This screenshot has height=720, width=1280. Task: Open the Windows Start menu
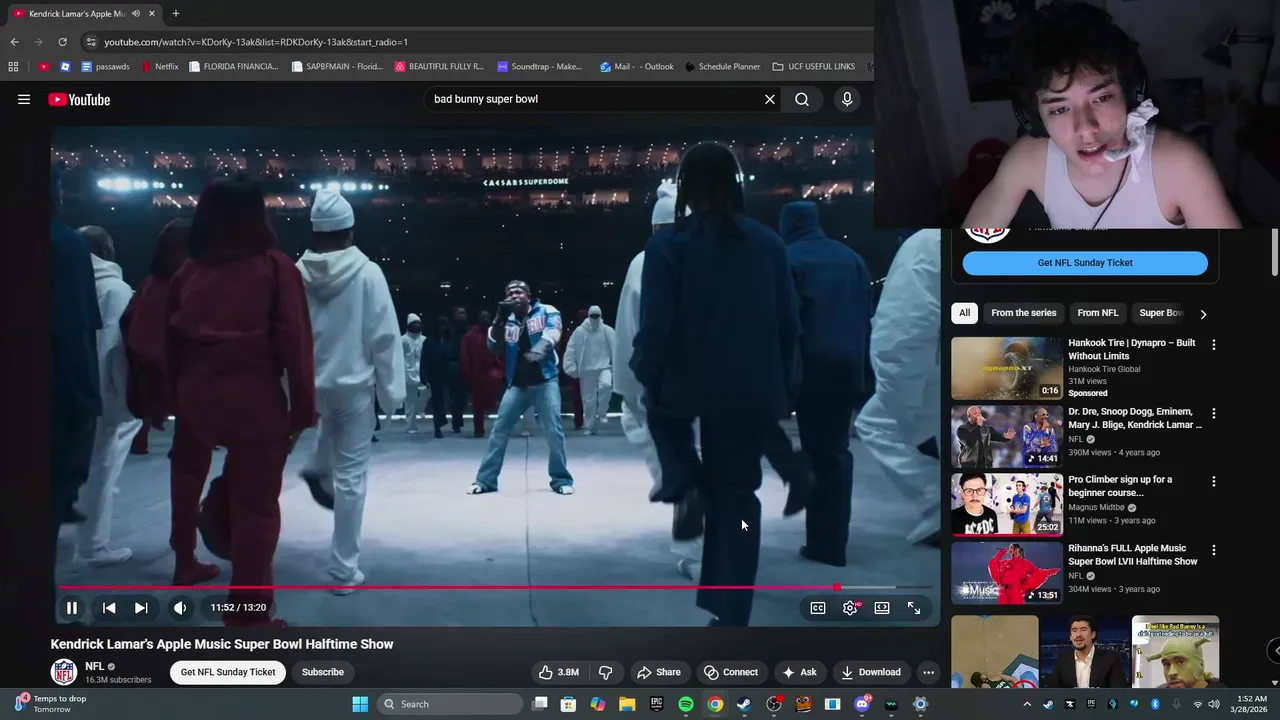click(360, 704)
